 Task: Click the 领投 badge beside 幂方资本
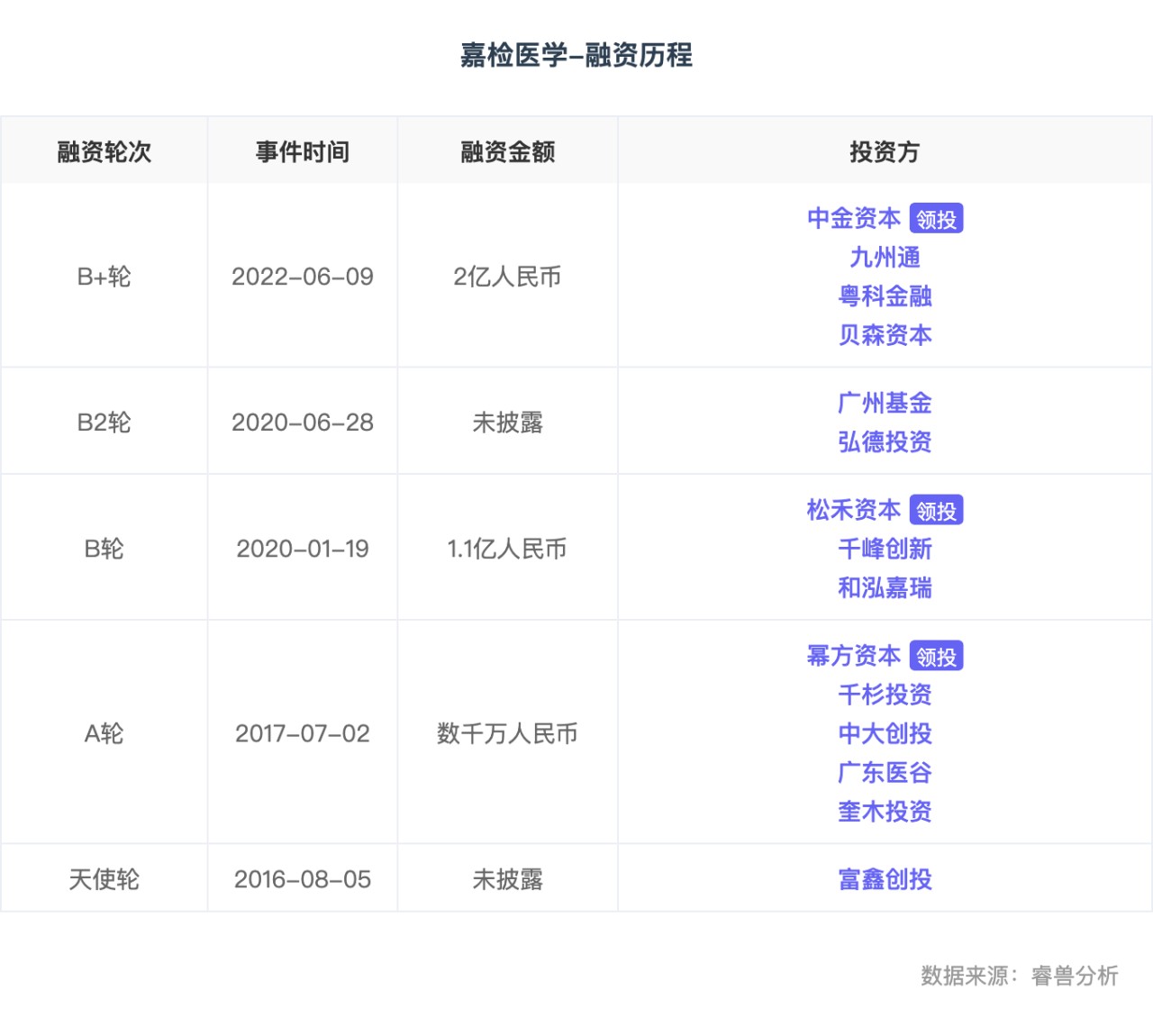point(937,656)
